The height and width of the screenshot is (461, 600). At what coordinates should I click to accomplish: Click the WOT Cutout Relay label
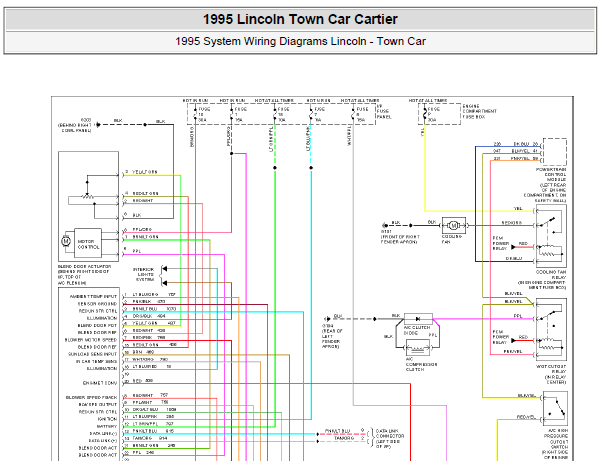click(x=550, y=374)
